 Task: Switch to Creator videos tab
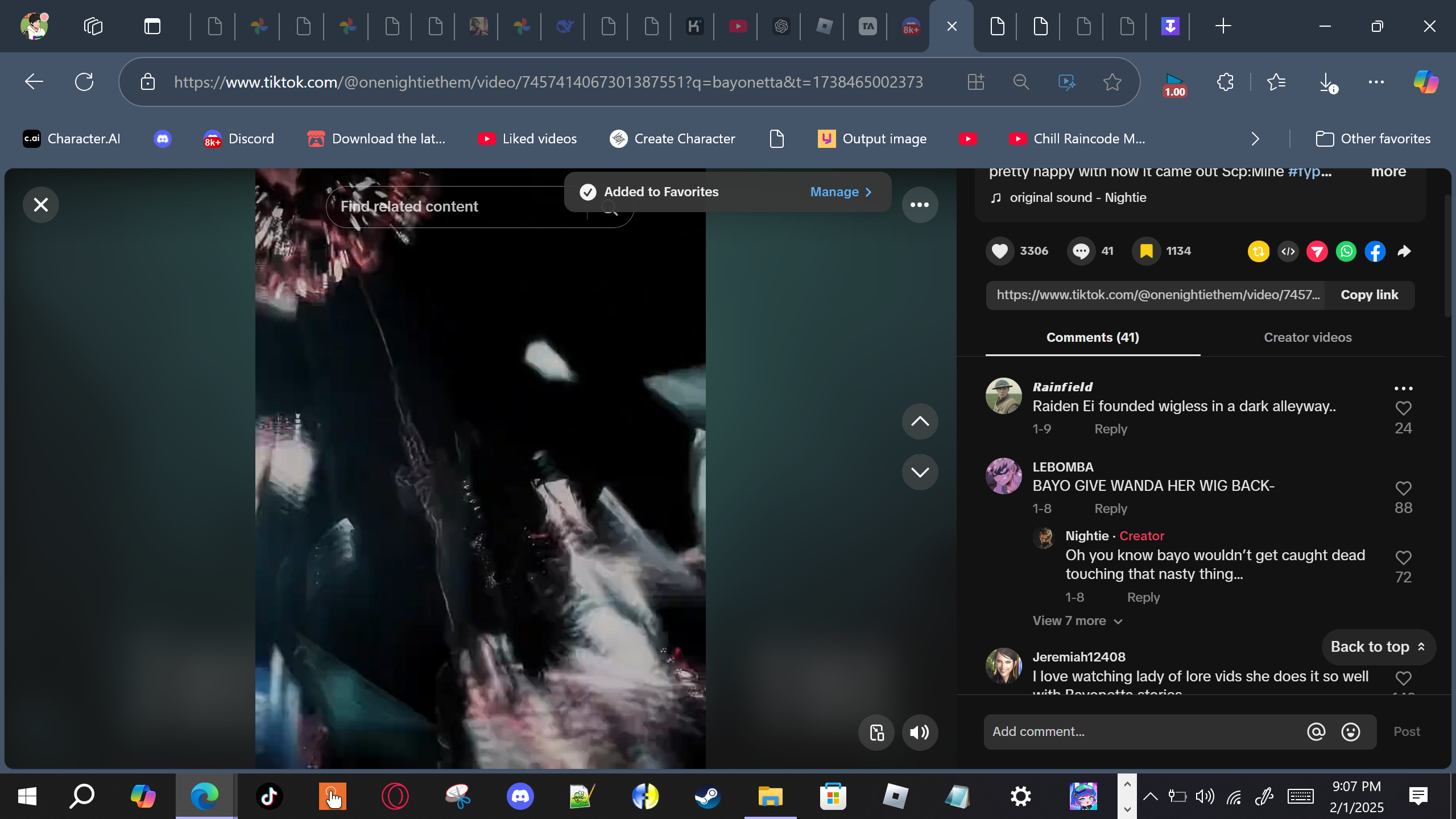1307,338
